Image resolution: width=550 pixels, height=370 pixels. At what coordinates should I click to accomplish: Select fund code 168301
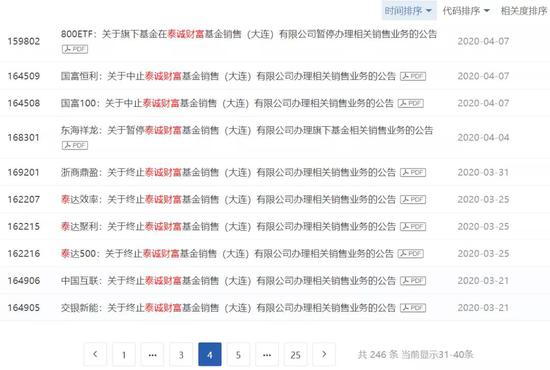click(x=24, y=137)
